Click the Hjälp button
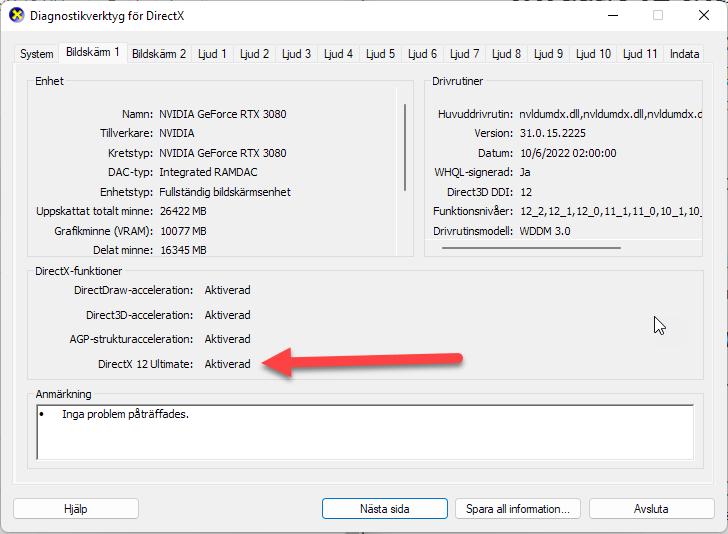 tap(76, 509)
